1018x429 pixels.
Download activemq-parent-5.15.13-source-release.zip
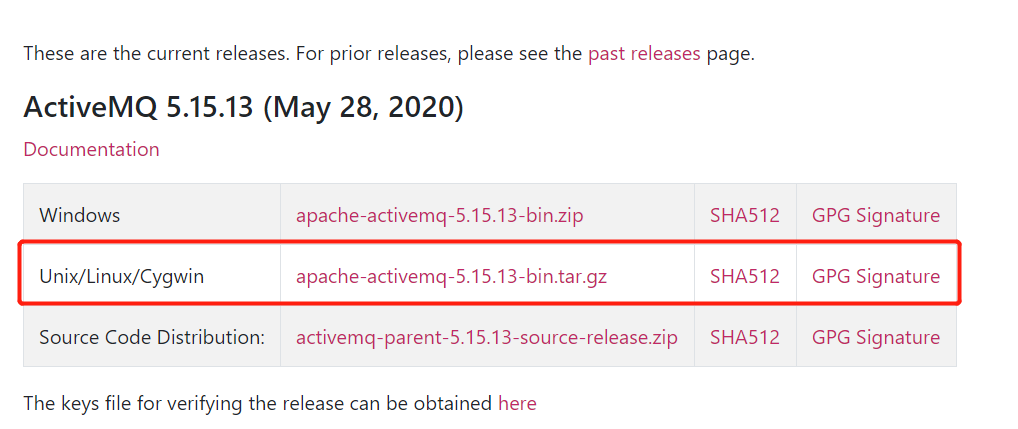pos(486,337)
